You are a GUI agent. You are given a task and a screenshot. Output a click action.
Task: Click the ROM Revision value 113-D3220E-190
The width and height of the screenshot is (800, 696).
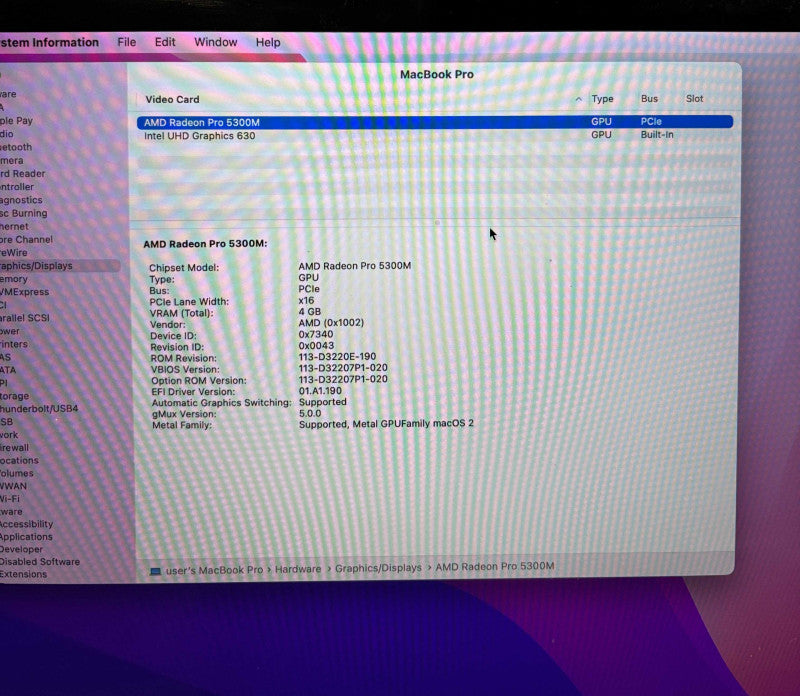[x=337, y=357]
